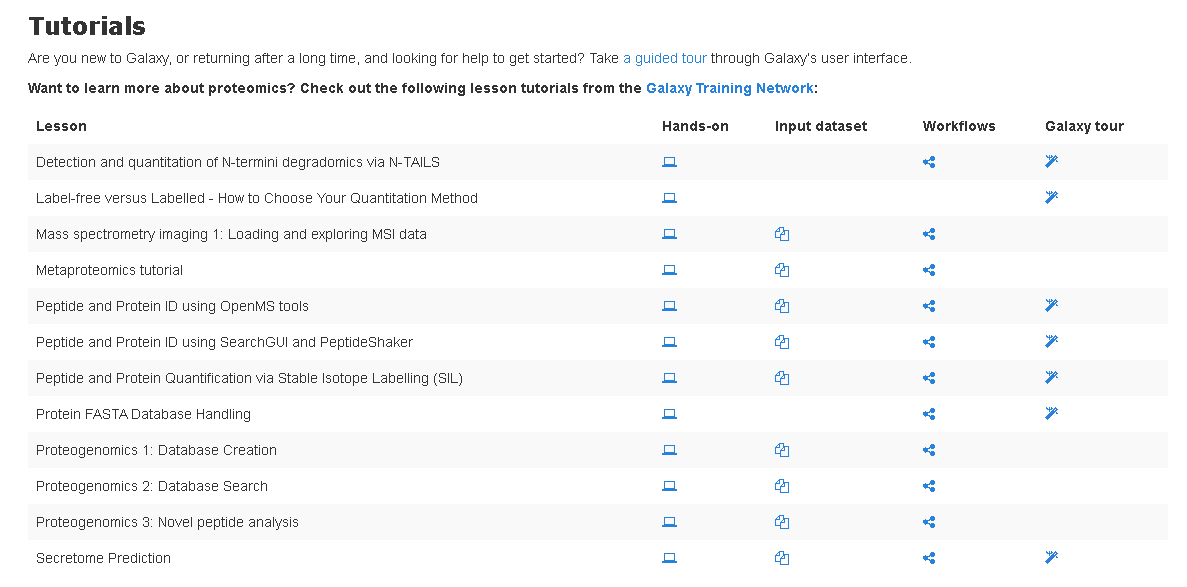
Task: Launch Galaxy tour for Label-free versus Labelled lesson
Action: coord(1051,198)
